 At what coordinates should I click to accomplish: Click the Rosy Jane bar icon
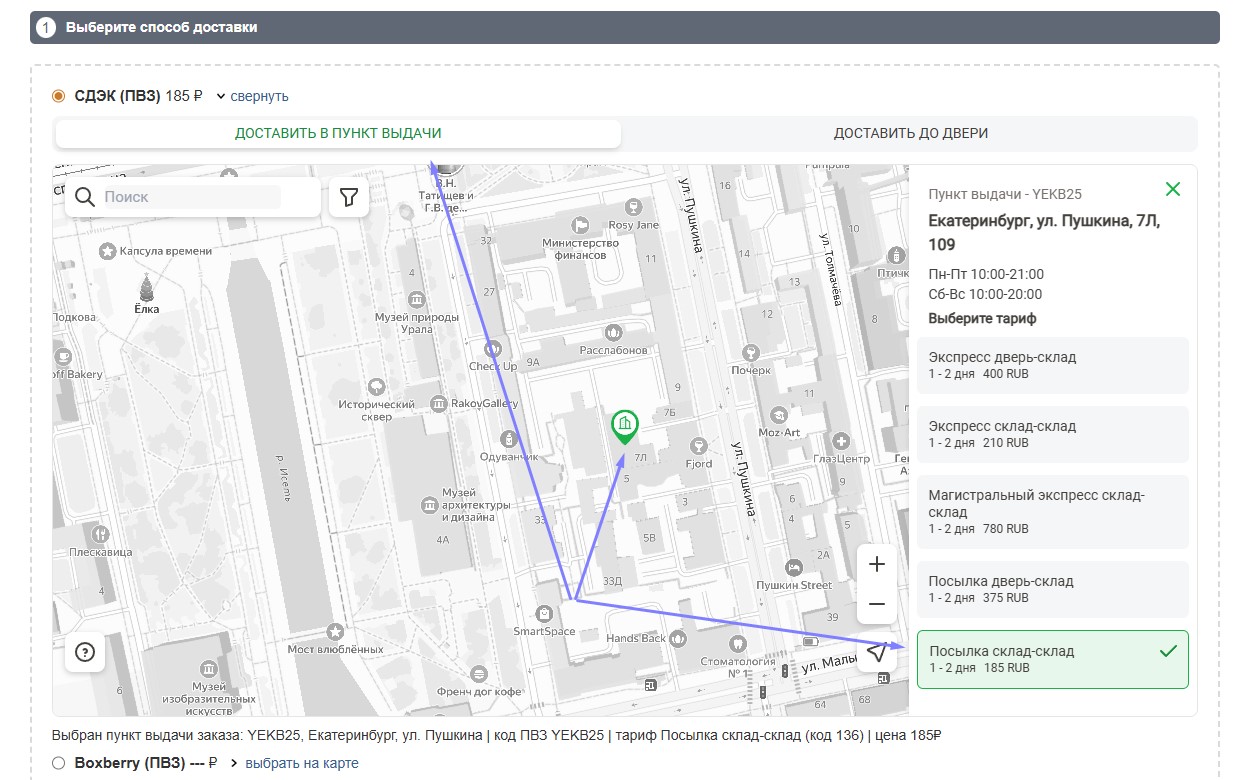(632, 207)
